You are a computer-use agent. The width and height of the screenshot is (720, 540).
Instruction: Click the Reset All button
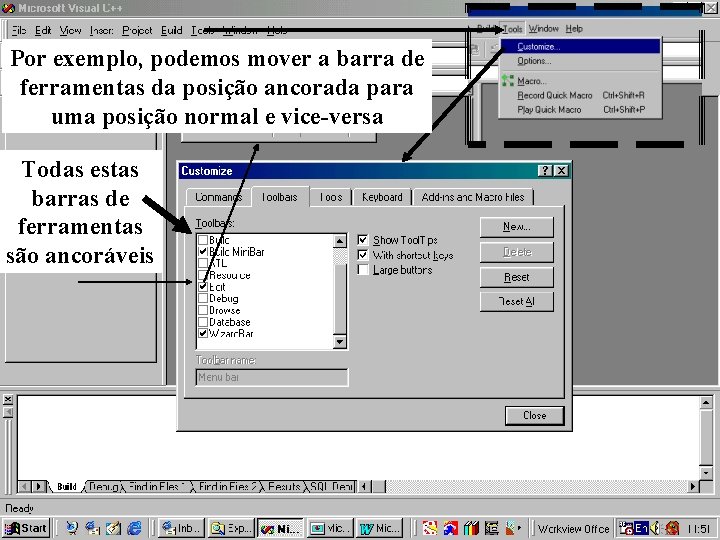tap(517, 302)
